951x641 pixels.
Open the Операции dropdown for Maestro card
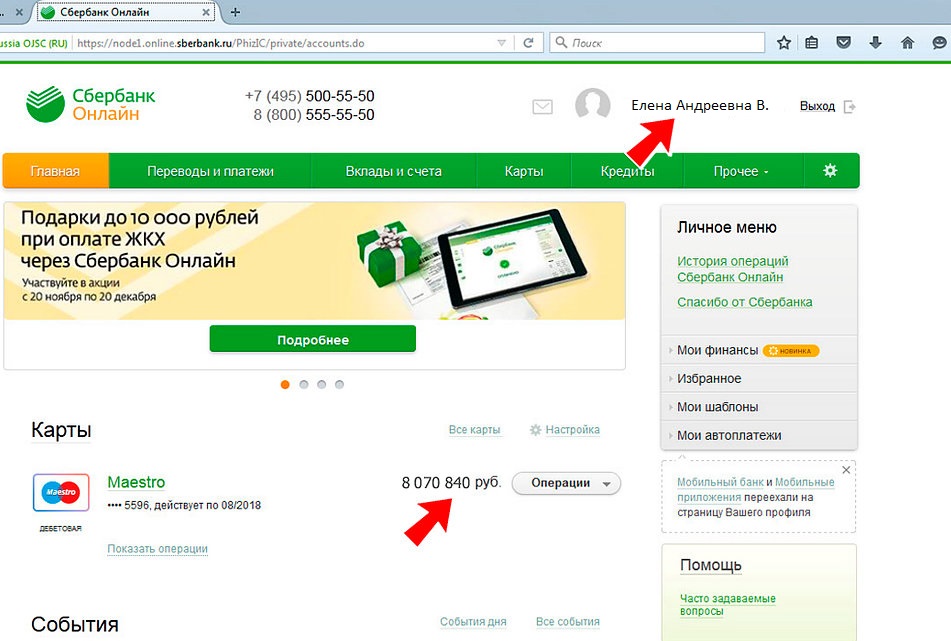pyautogui.click(x=566, y=483)
